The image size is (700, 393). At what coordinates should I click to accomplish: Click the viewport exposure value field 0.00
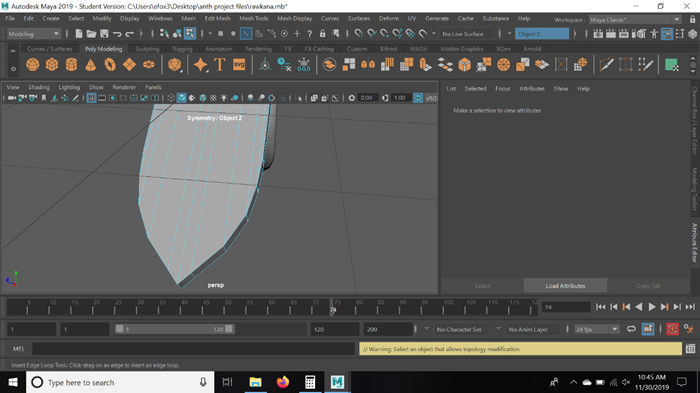click(368, 98)
